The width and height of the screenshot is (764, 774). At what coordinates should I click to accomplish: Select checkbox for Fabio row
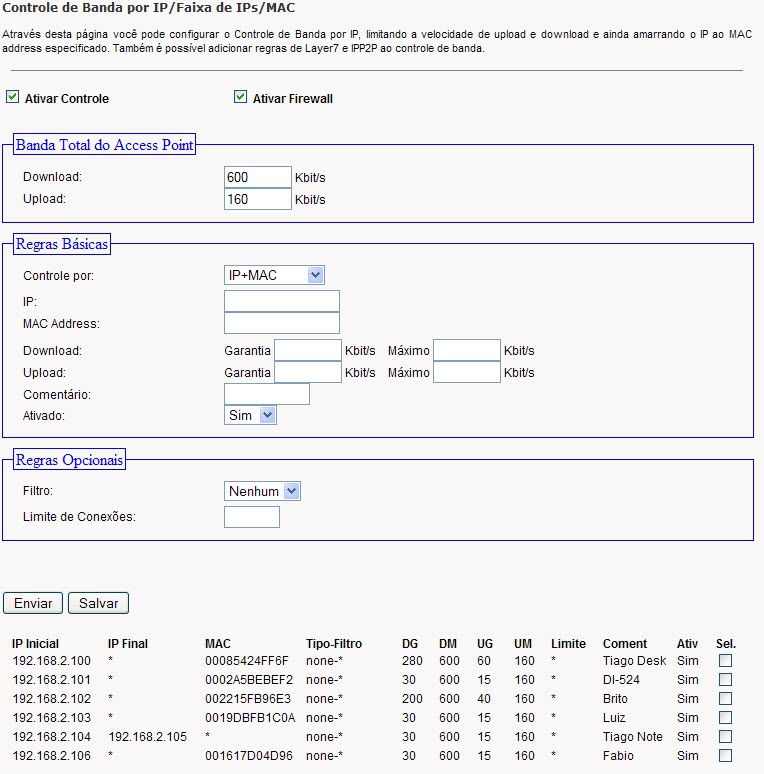tap(725, 755)
